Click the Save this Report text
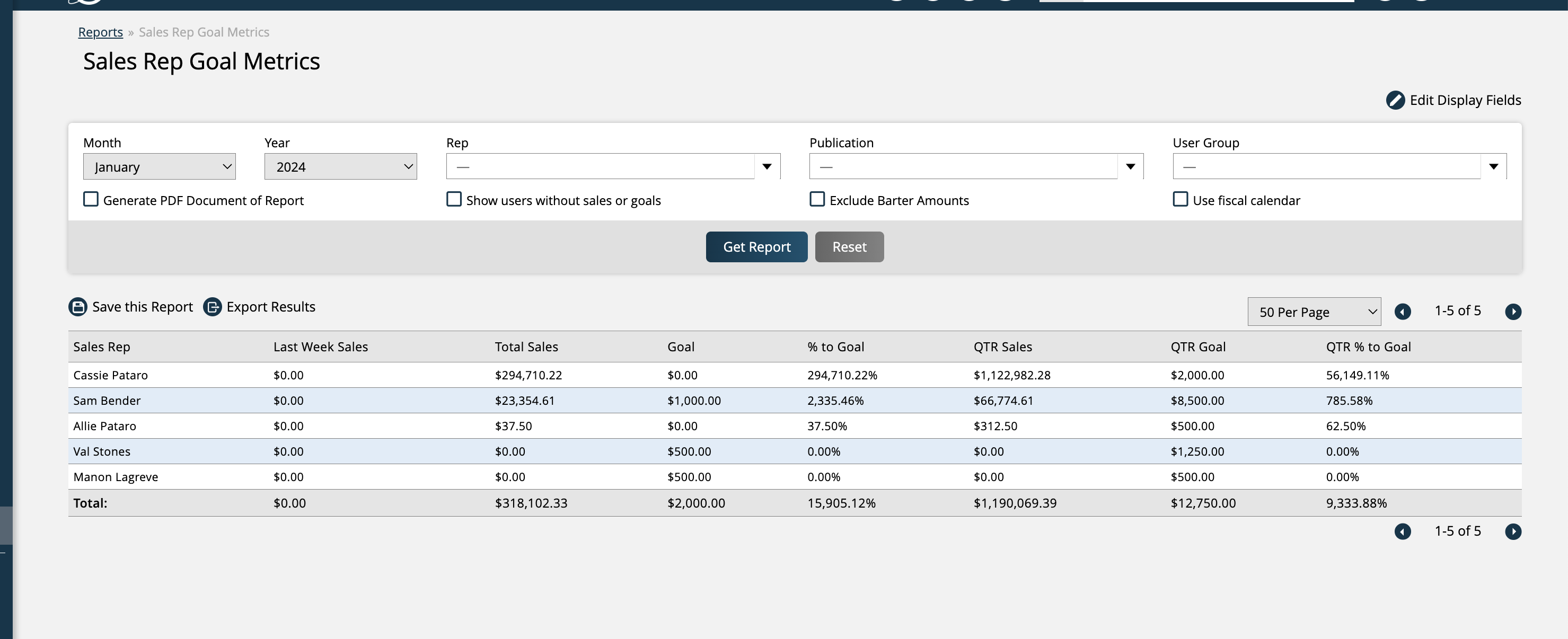This screenshot has width=1568, height=639. pos(143,307)
